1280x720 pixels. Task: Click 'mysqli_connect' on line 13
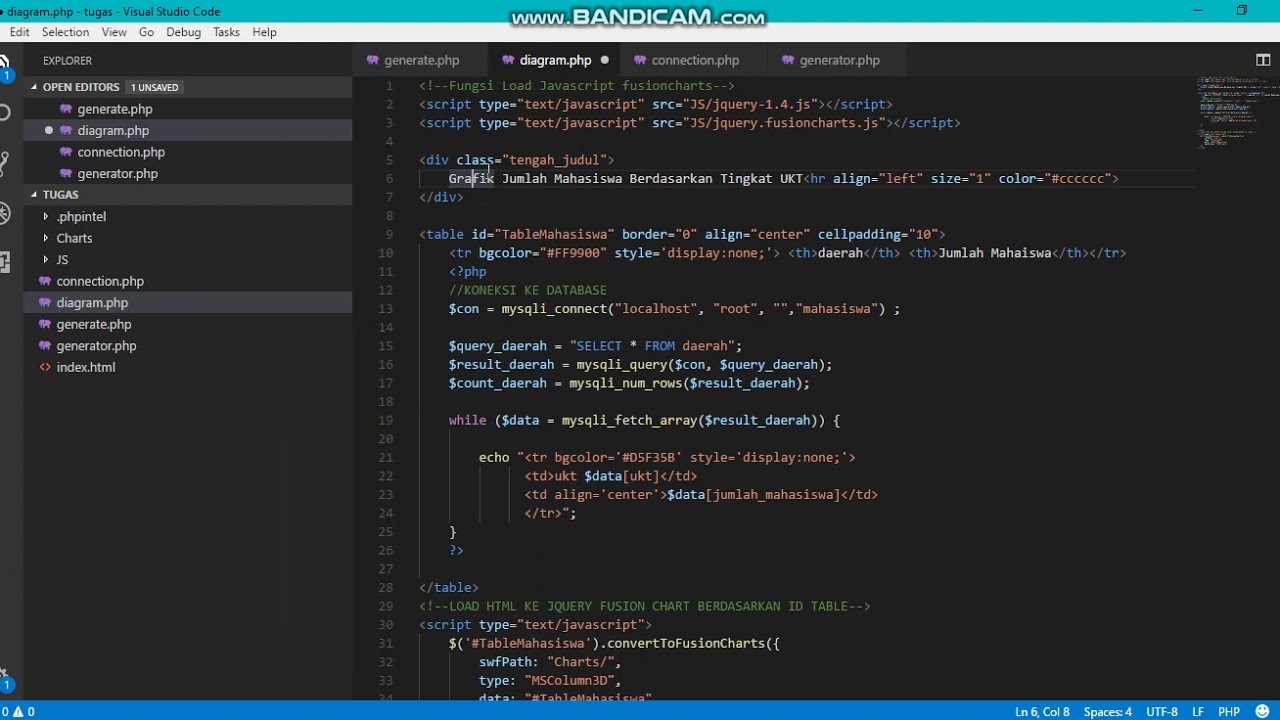click(x=554, y=309)
